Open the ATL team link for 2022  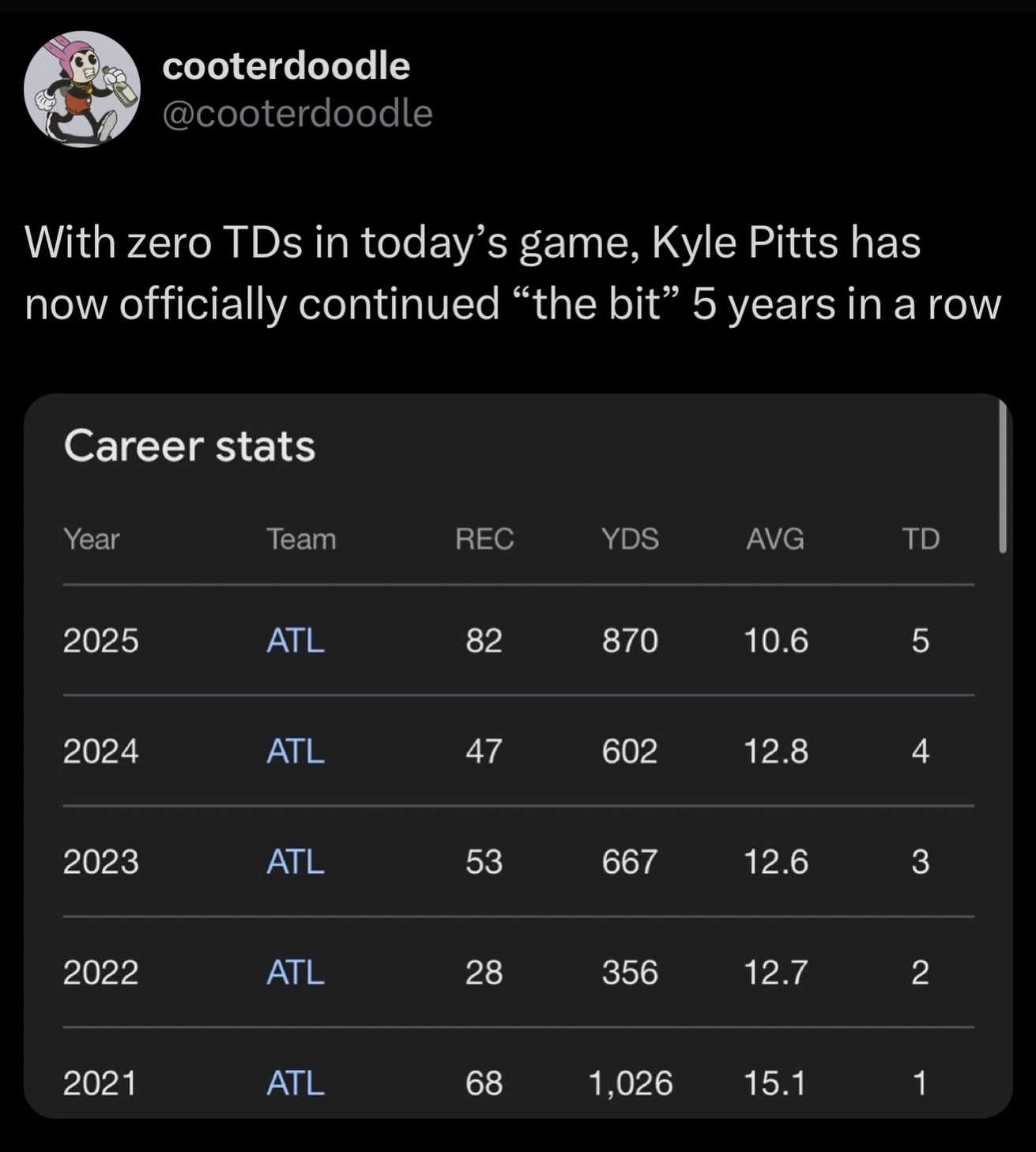(296, 972)
